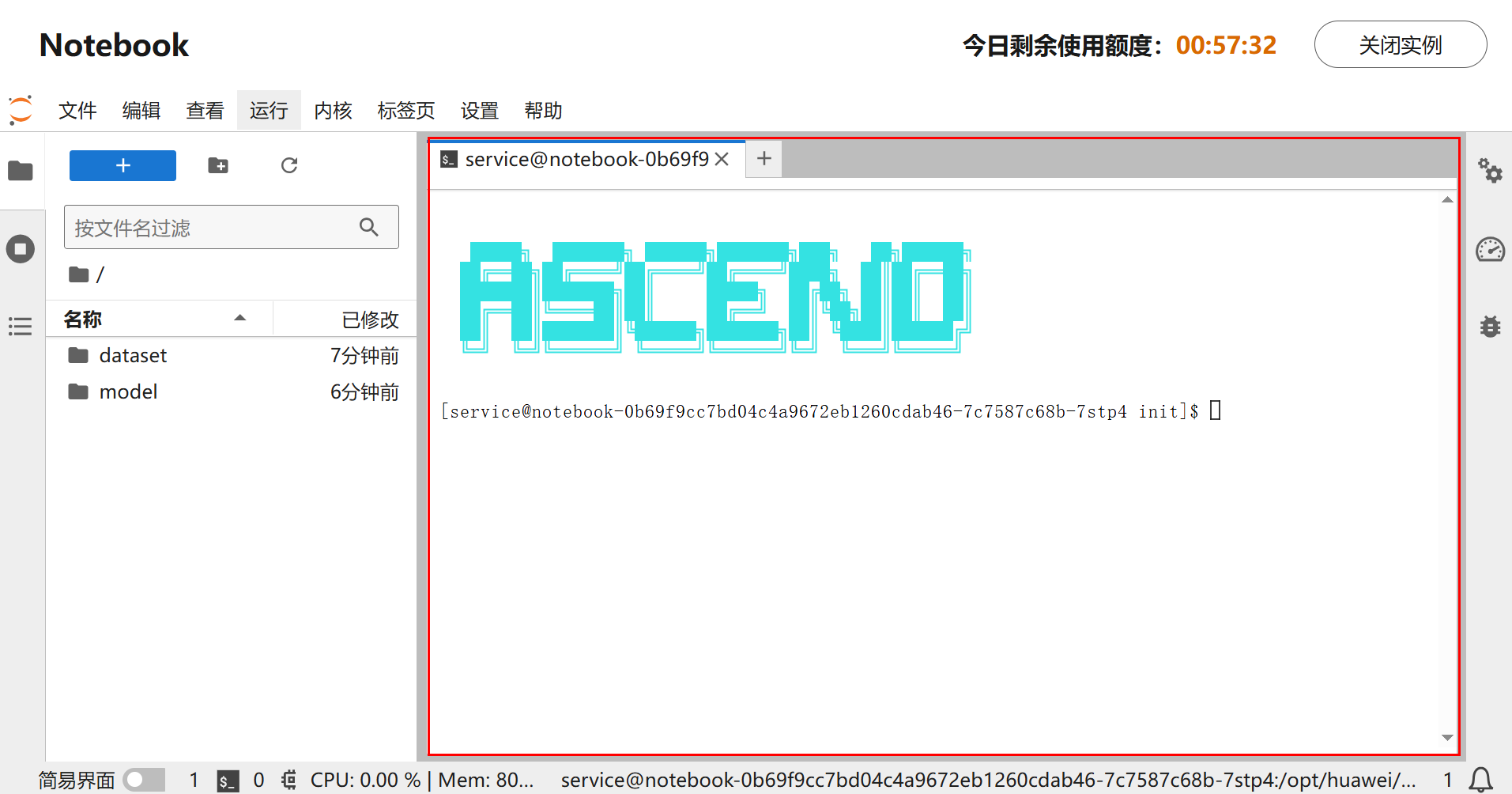Click the Jupyter logo icon

click(21, 110)
